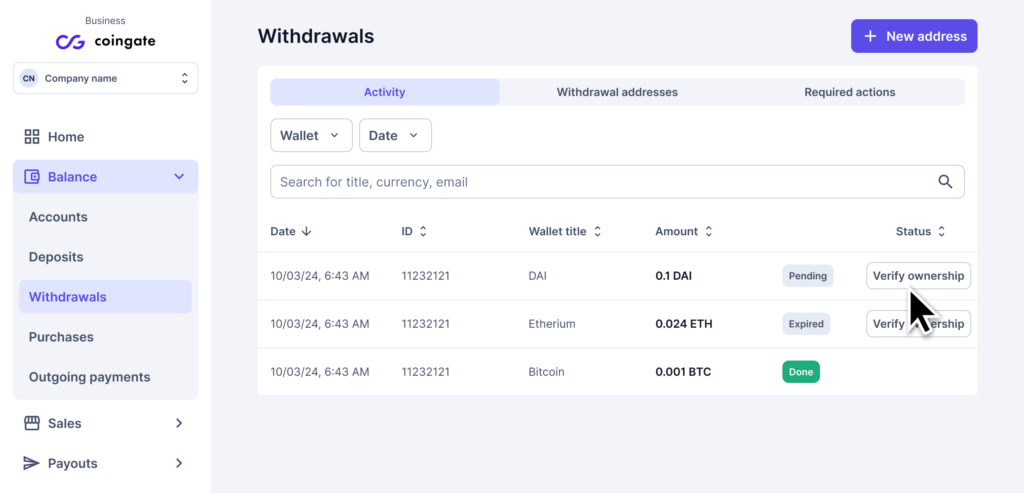Click the New address button
Screen dimensions: 1024x493
point(914,36)
